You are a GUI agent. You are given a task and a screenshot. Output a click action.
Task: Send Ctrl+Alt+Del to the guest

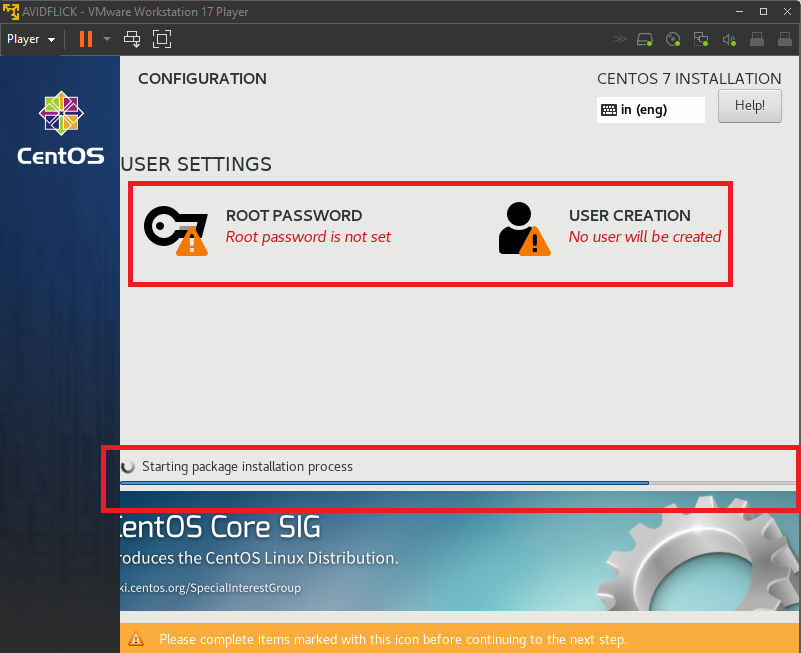coord(132,39)
